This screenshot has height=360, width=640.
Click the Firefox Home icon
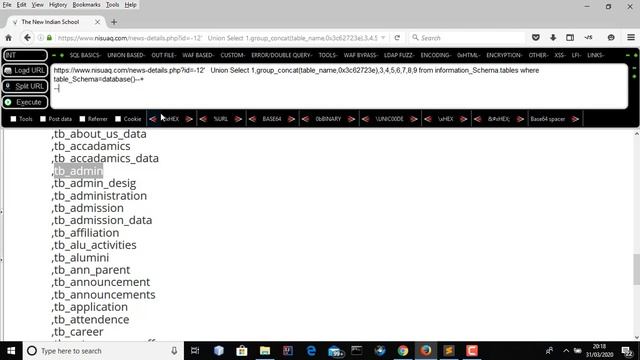[8, 38]
